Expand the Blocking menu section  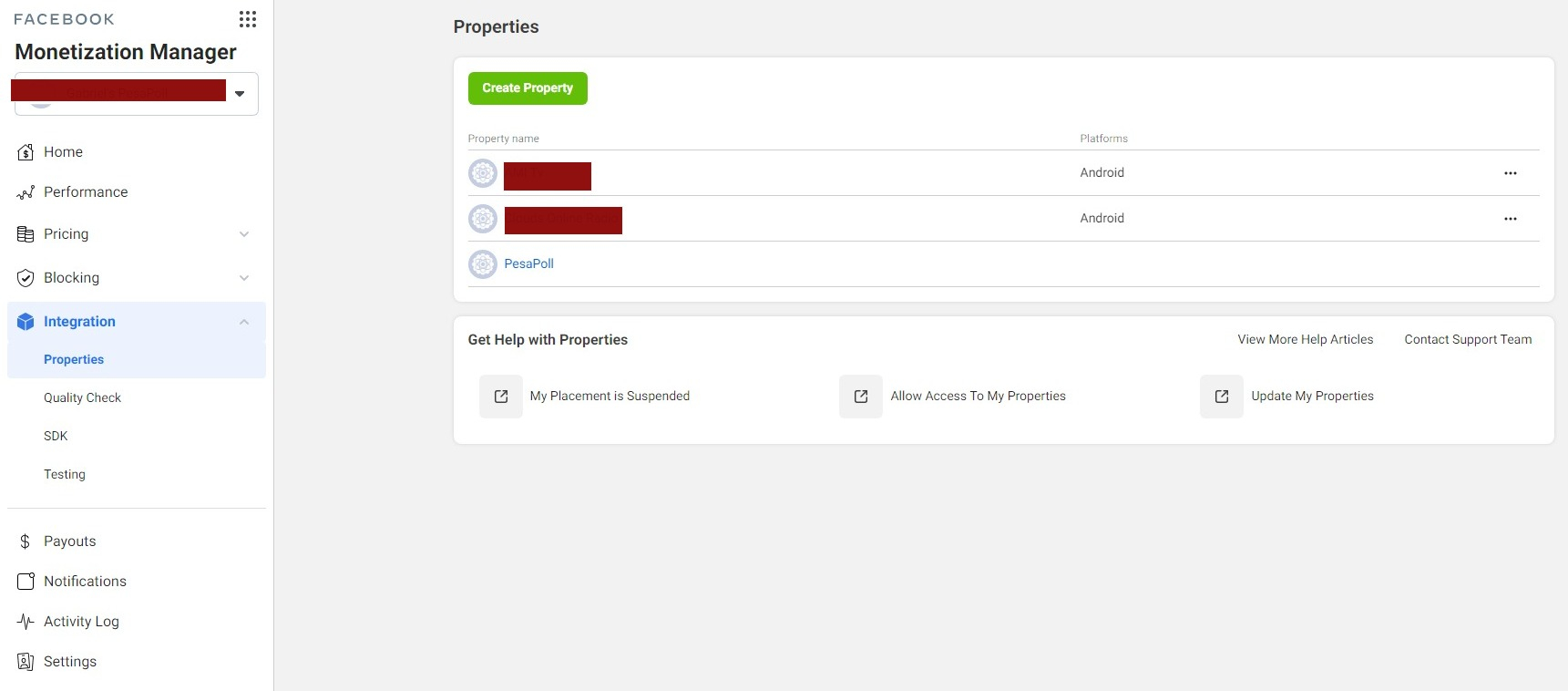[244, 278]
